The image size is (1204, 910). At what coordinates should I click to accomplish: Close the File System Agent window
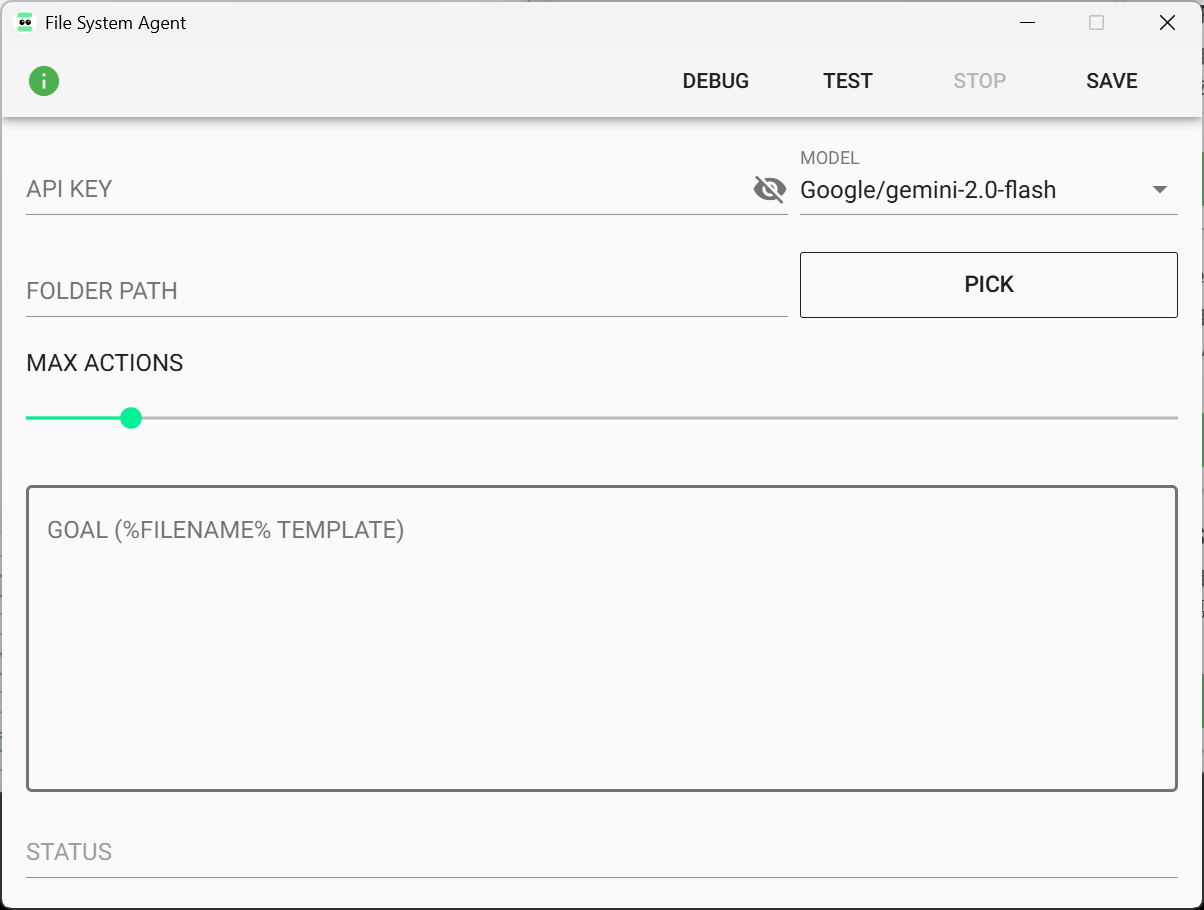1167,23
